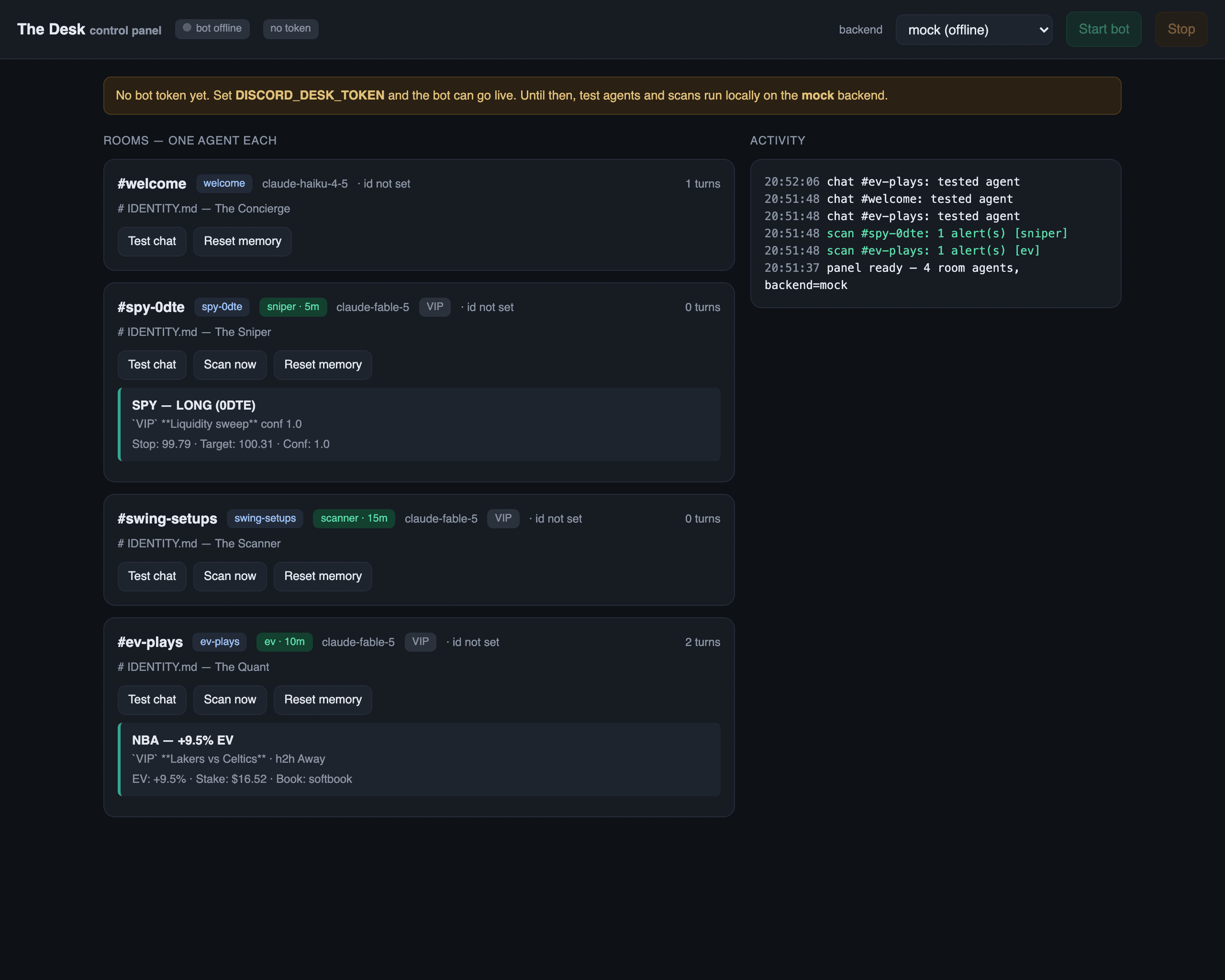The height and width of the screenshot is (980, 1225).
Task: Click the #ev-plays room title
Action: 150,642
